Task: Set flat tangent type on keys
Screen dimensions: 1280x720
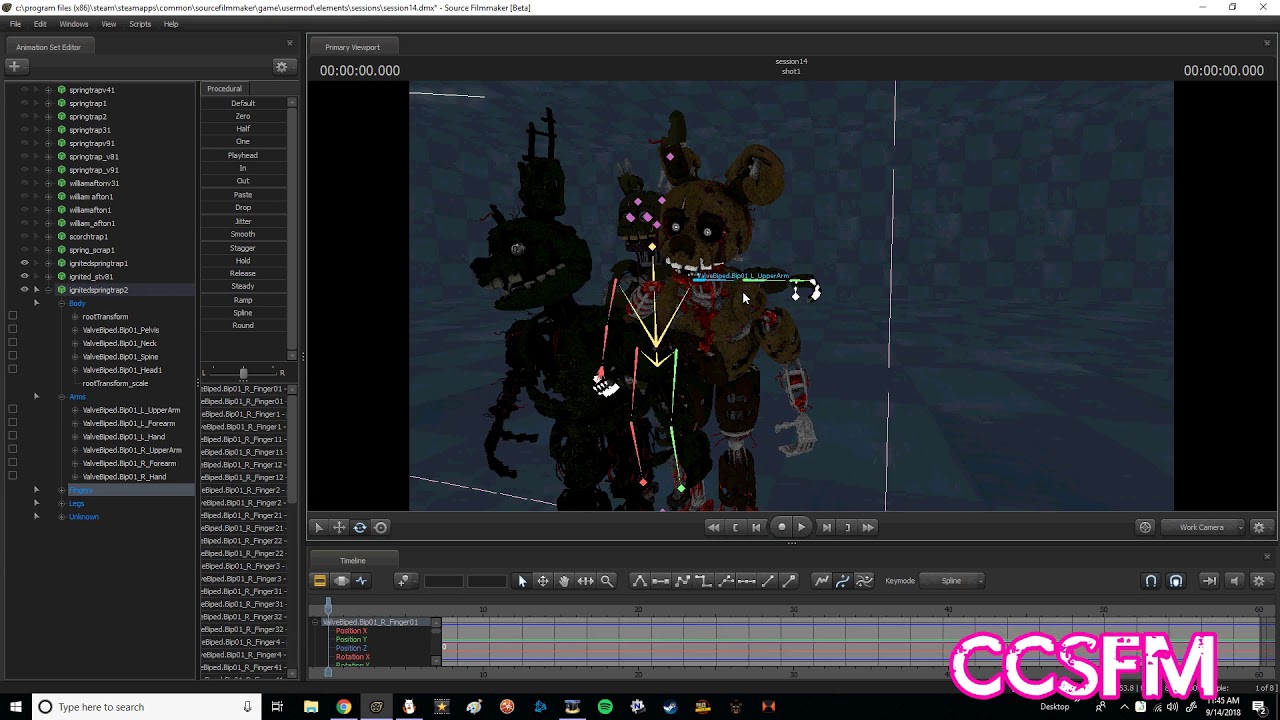Action: coord(661,580)
